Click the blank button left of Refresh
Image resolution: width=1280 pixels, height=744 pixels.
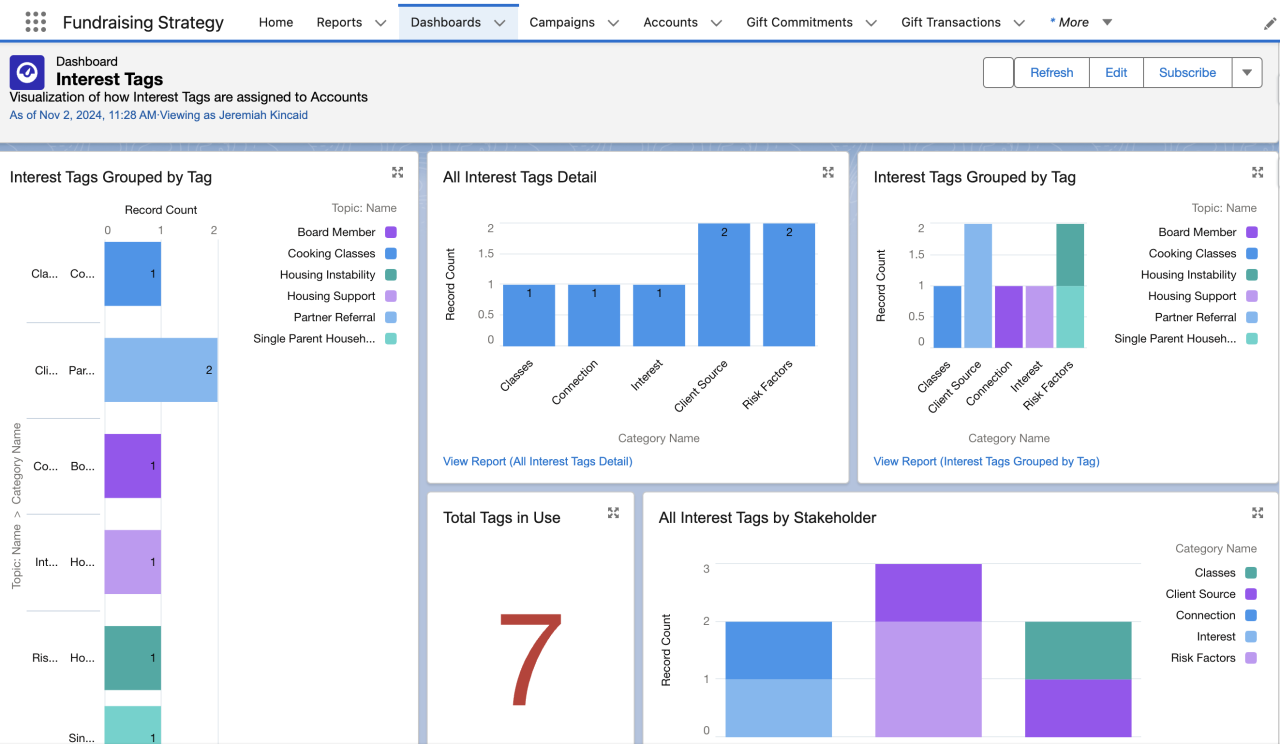coord(999,72)
